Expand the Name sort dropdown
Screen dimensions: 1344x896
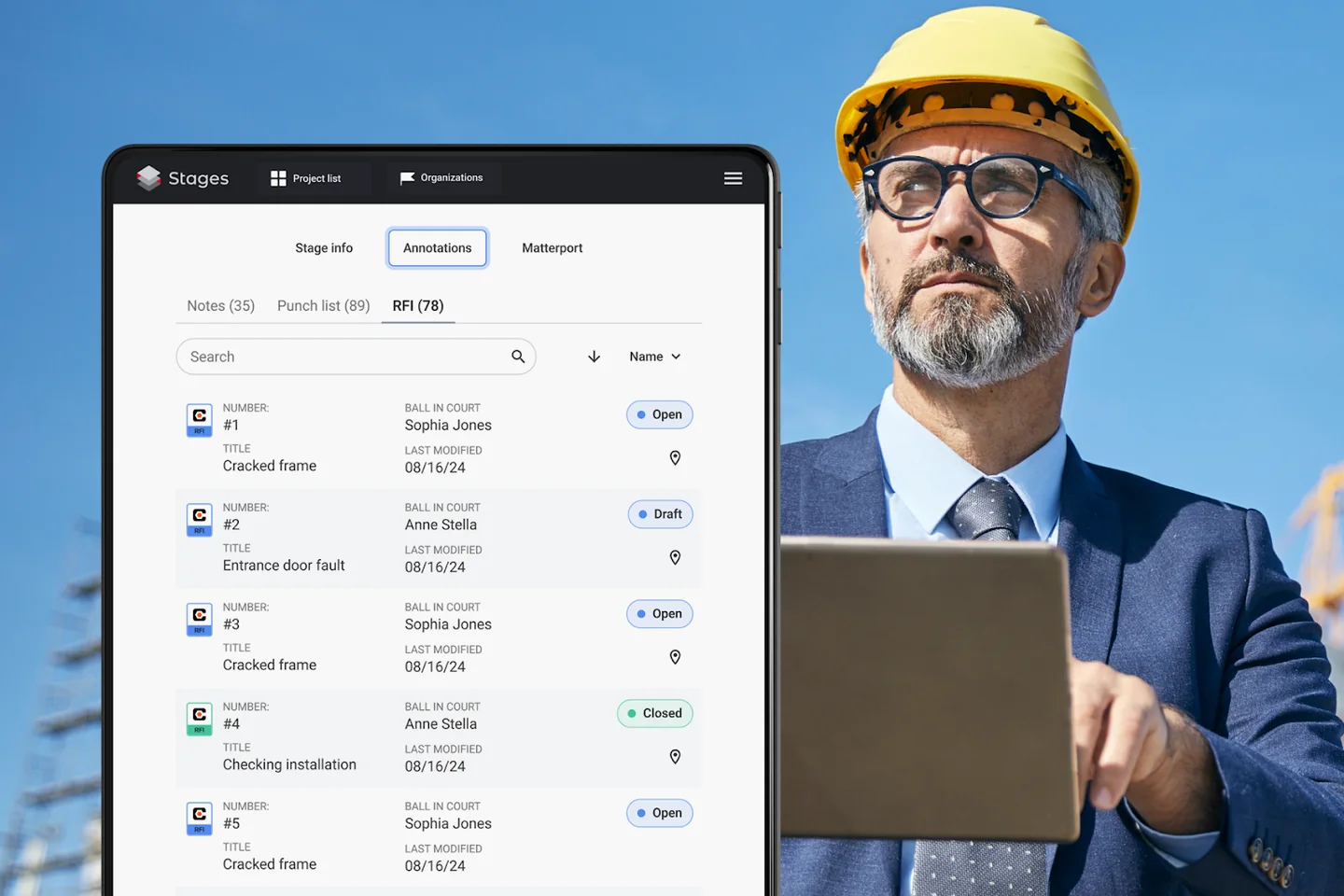click(x=655, y=357)
